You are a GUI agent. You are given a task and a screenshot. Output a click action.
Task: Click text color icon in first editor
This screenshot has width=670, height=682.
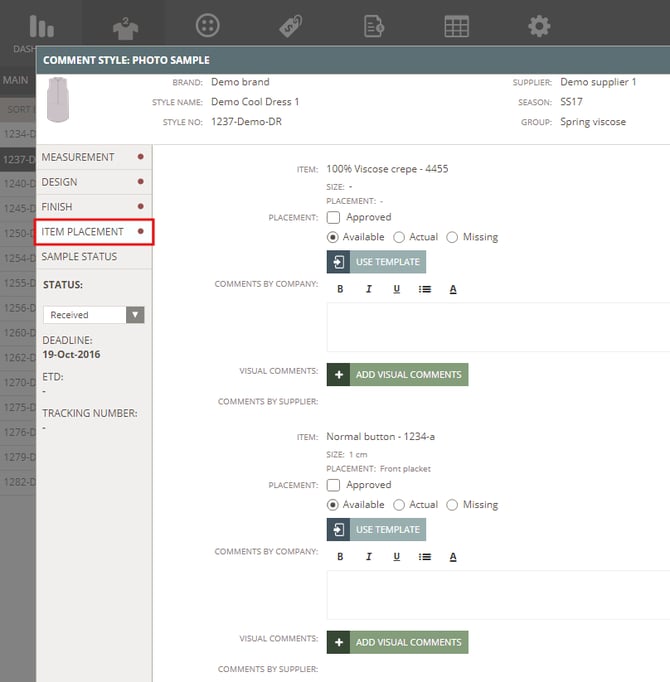click(453, 289)
